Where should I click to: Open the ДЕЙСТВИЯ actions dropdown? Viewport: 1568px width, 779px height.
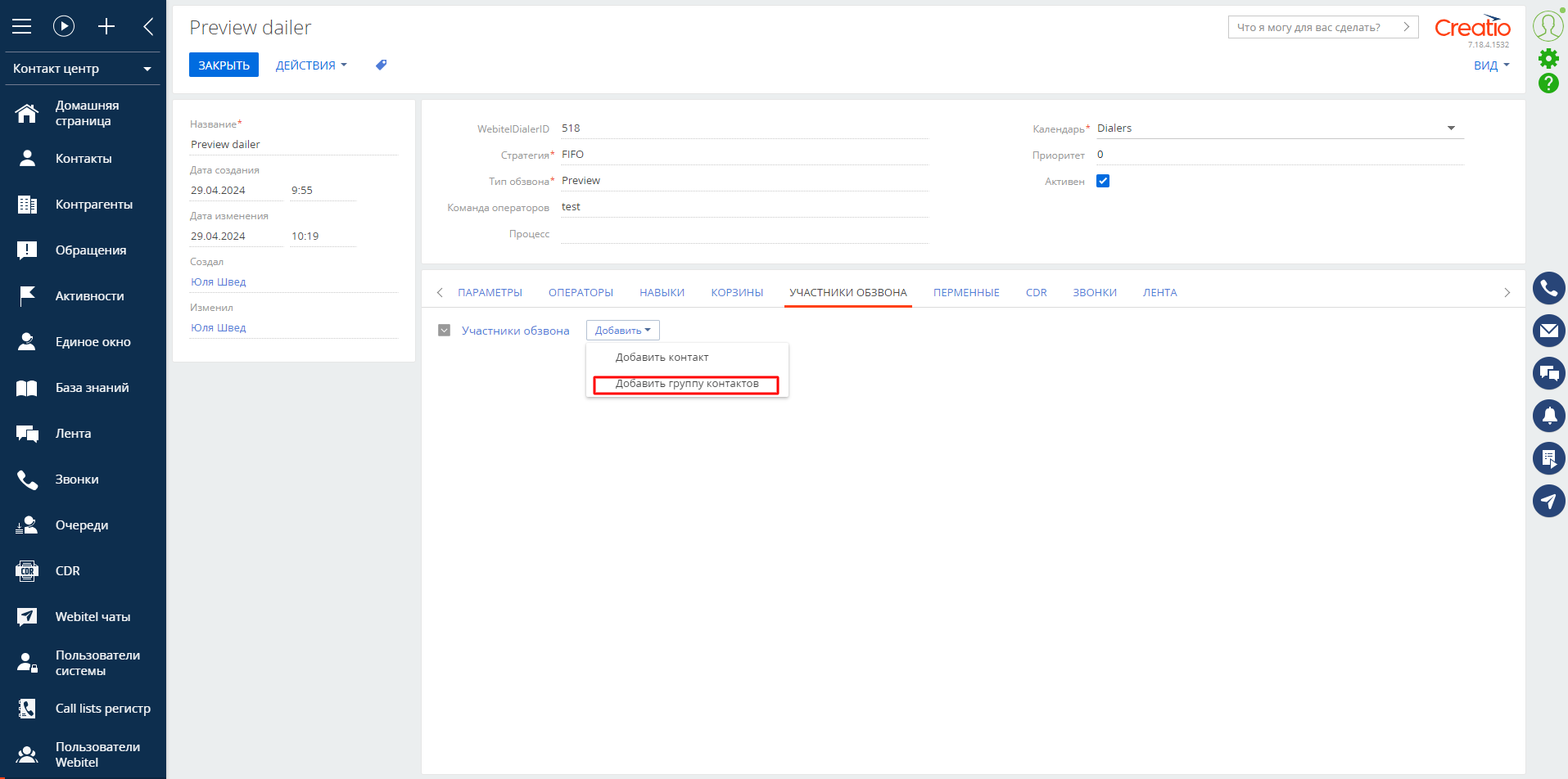coord(311,65)
